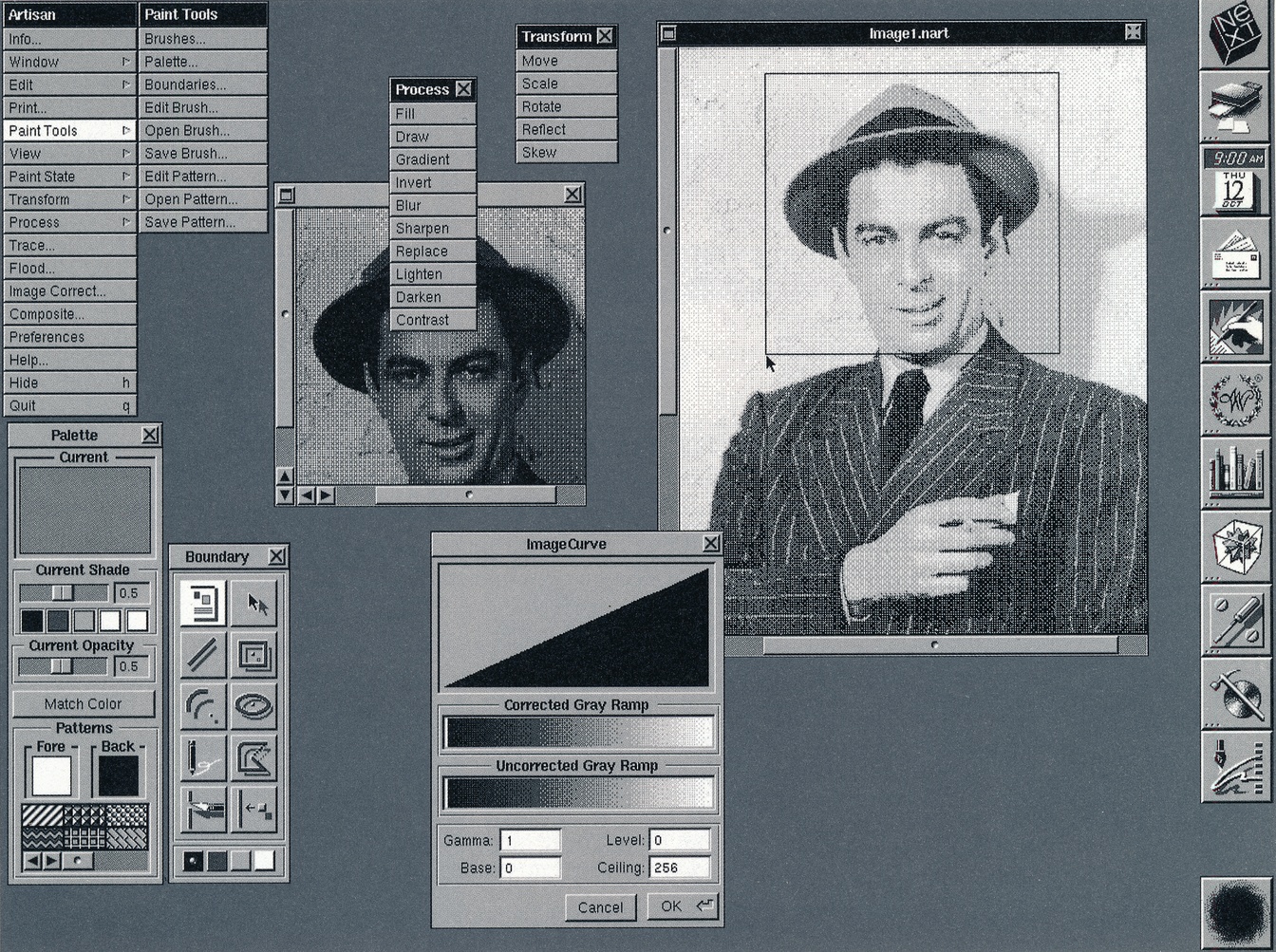The width and height of the screenshot is (1276, 952).
Task: Choose Sharpen from the Process menu
Action: (x=422, y=229)
